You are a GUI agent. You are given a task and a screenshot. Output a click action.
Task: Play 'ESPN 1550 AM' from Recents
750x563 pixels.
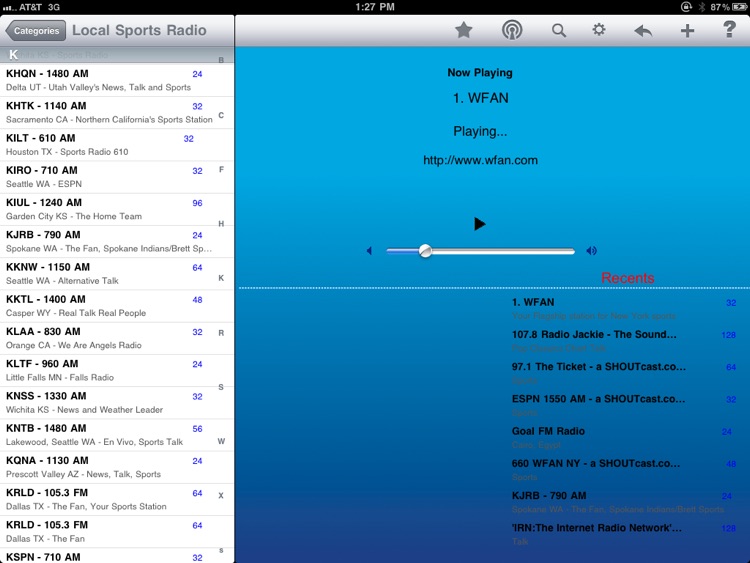624,405
